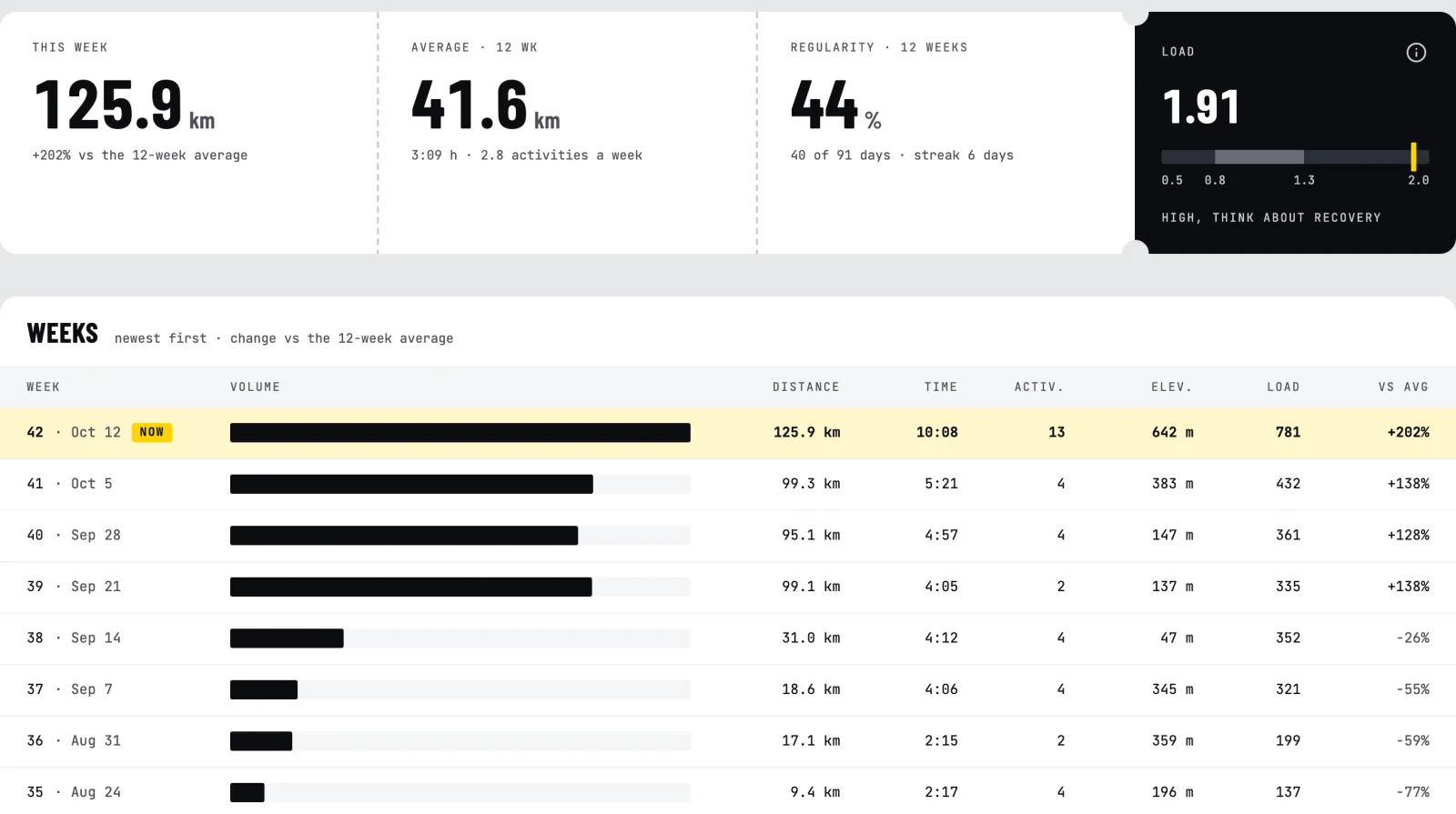Click the 10:08 time cell

click(936, 432)
